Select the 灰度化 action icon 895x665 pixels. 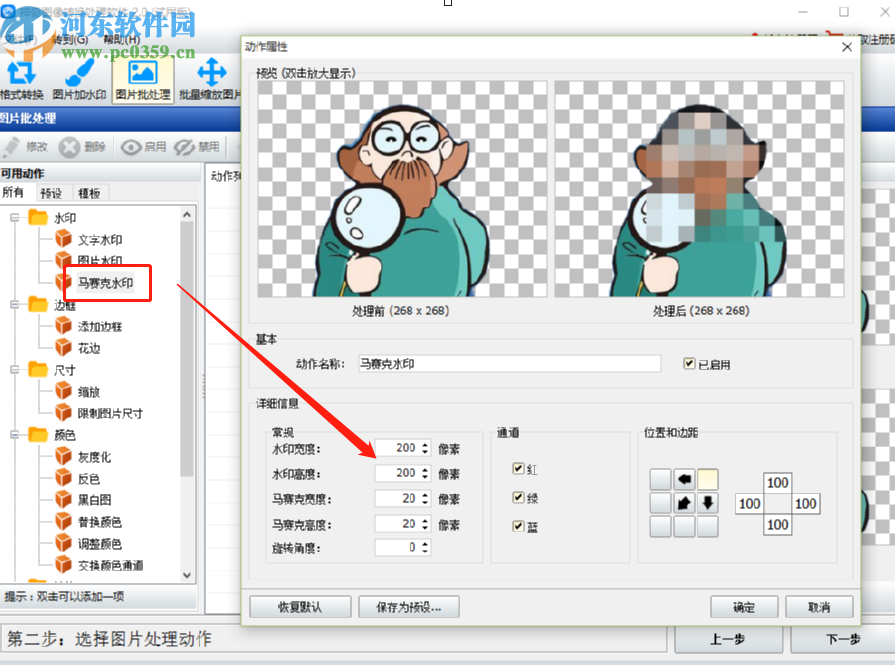(x=63, y=456)
